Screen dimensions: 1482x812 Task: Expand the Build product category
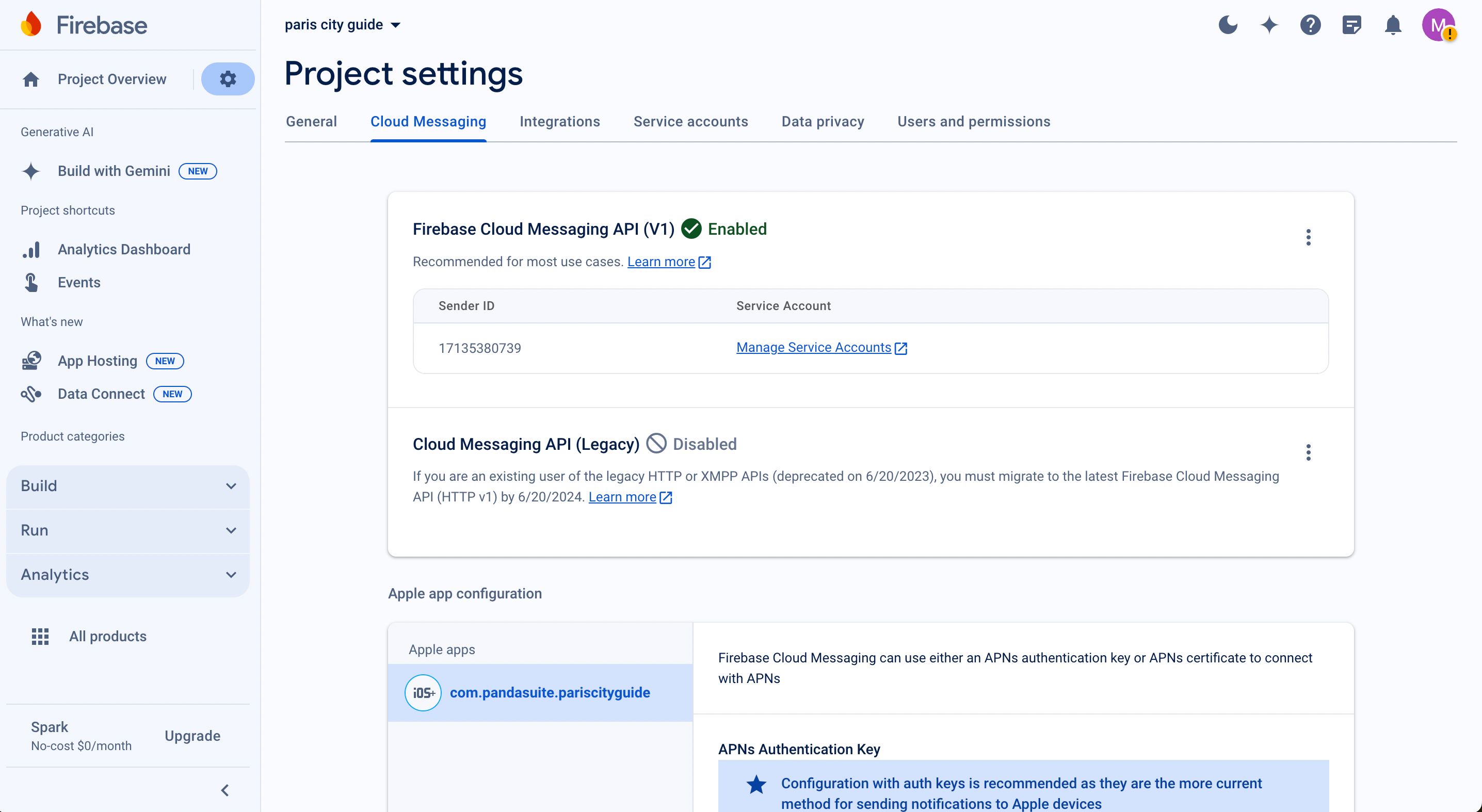(127, 486)
